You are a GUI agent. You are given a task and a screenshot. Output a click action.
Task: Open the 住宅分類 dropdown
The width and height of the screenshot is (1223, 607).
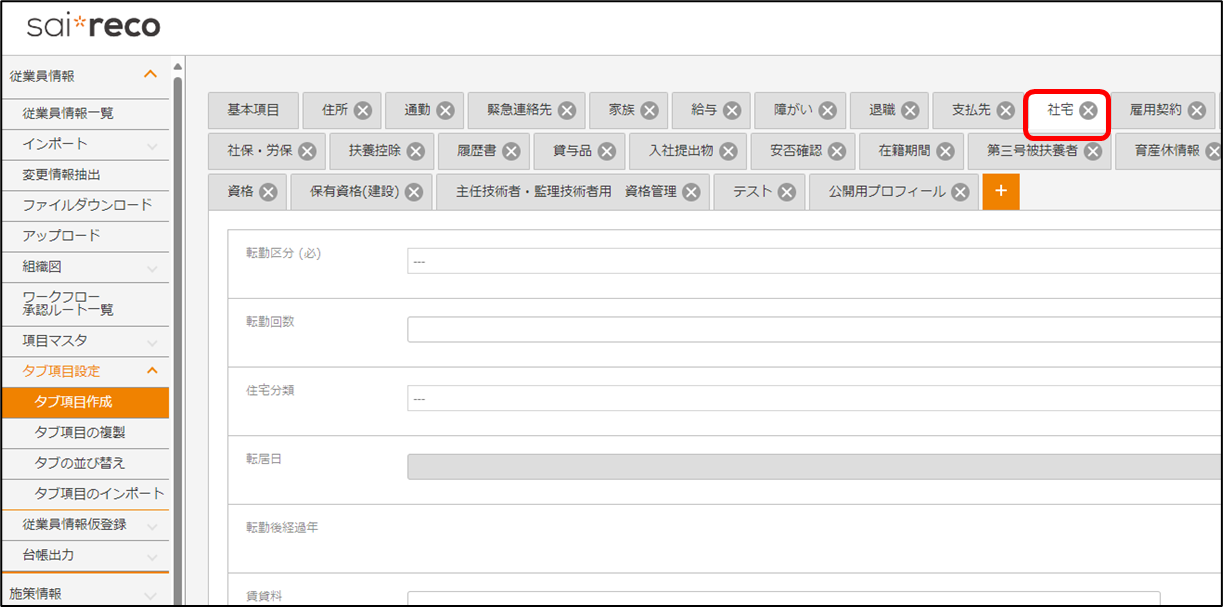(x=812, y=398)
